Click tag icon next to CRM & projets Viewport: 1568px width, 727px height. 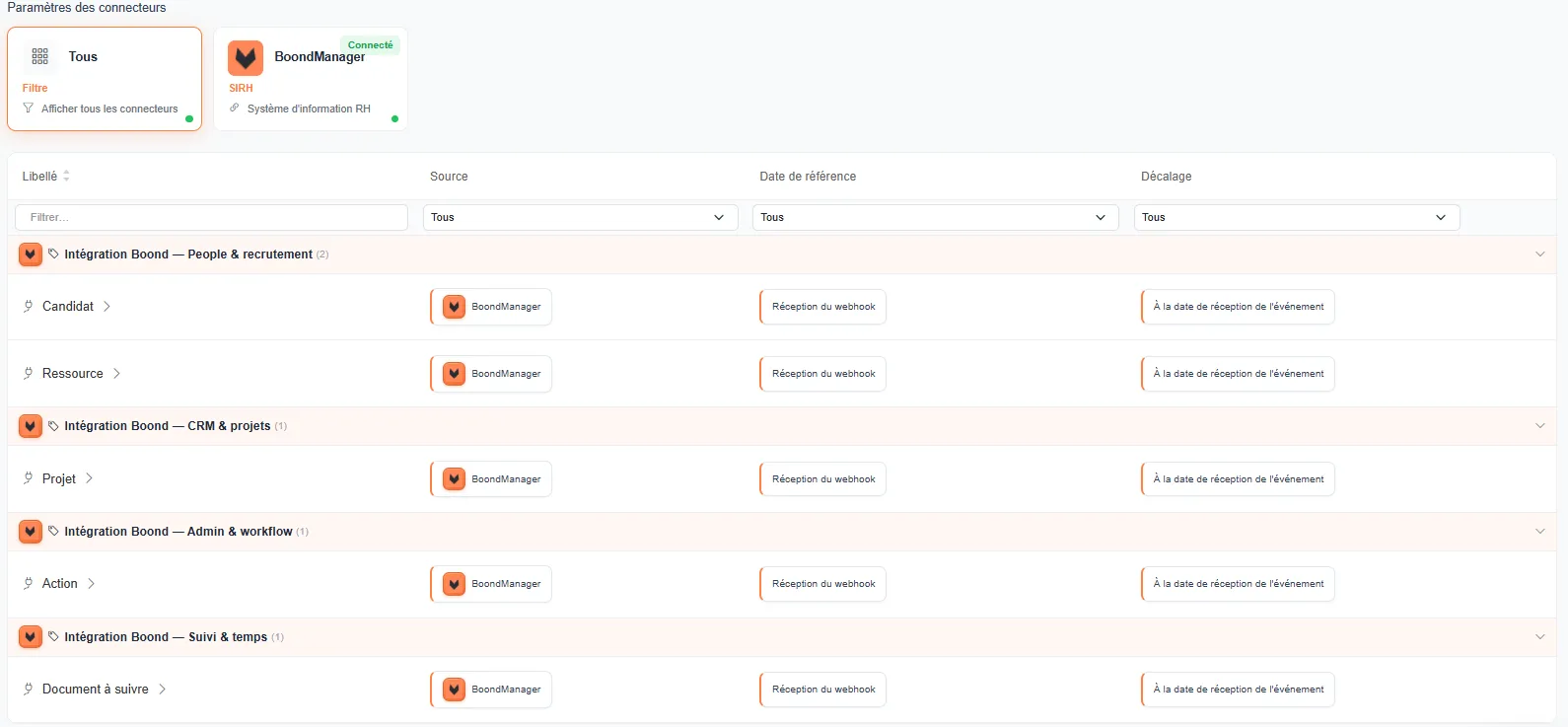pos(53,426)
